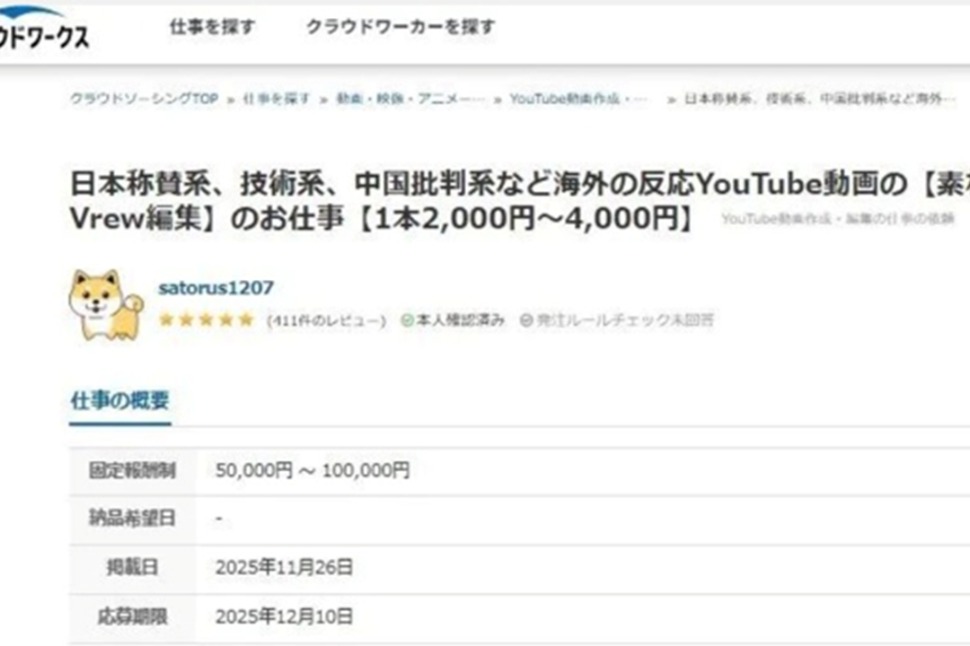
Task: Click the job title heading with Vrew編集
Action: 380,219
